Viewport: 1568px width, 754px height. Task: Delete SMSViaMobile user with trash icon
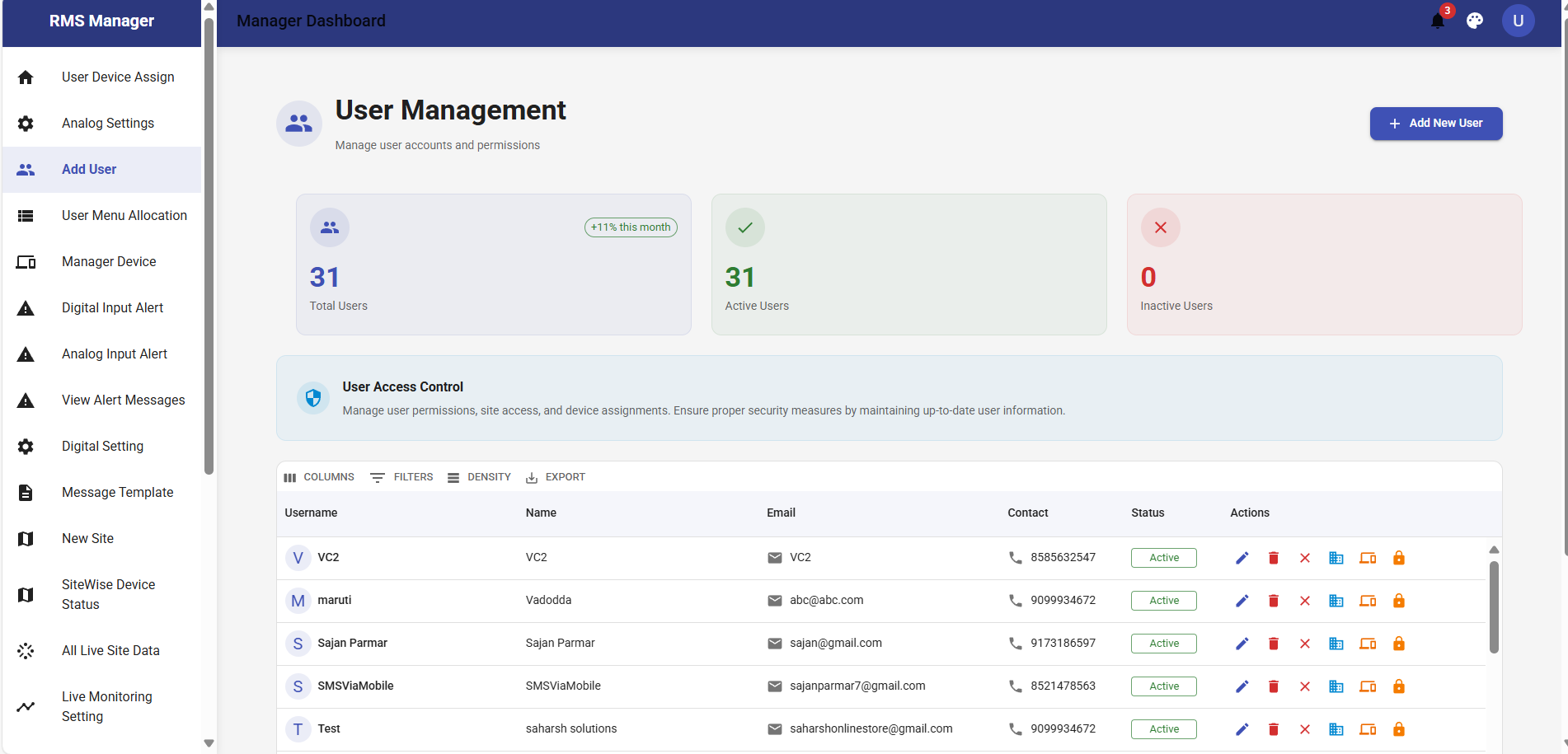tap(1273, 686)
